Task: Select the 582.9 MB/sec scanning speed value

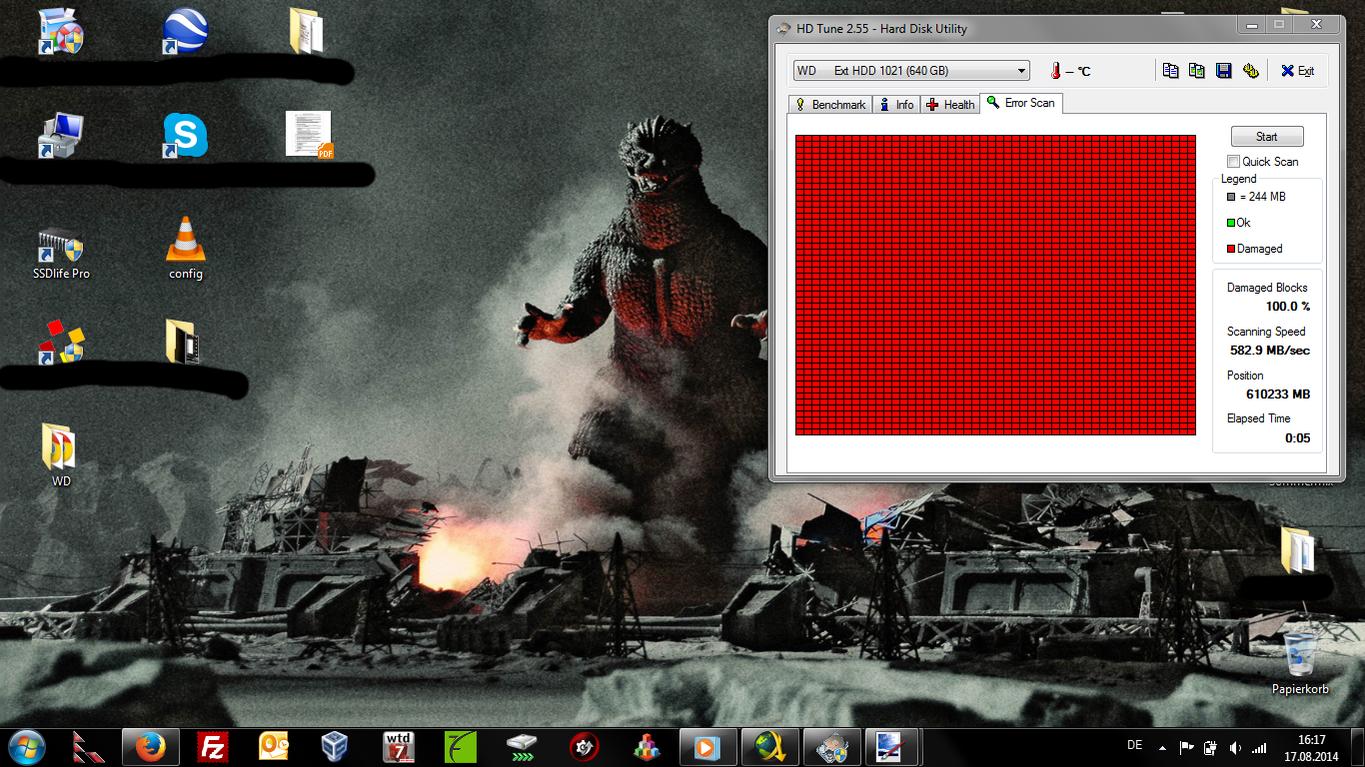Action: [x=1270, y=351]
